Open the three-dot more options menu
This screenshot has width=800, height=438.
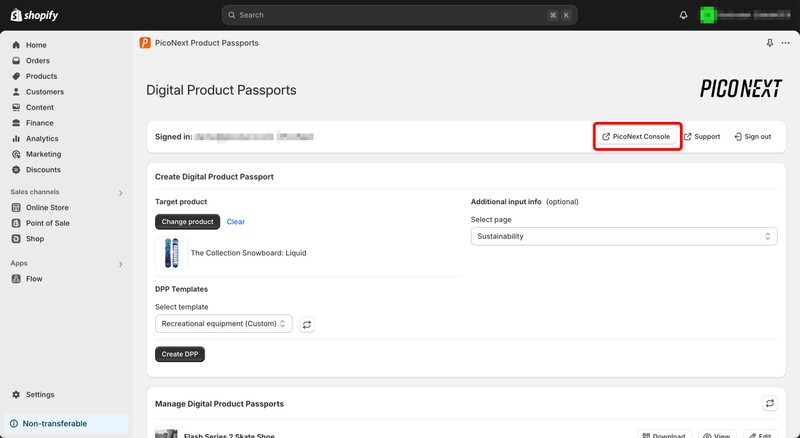coord(784,43)
